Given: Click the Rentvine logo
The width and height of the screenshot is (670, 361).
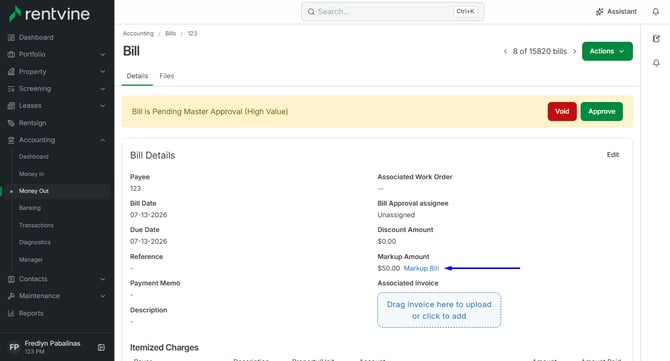Looking at the screenshot, I should pyautogui.click(x=49, y=14).
